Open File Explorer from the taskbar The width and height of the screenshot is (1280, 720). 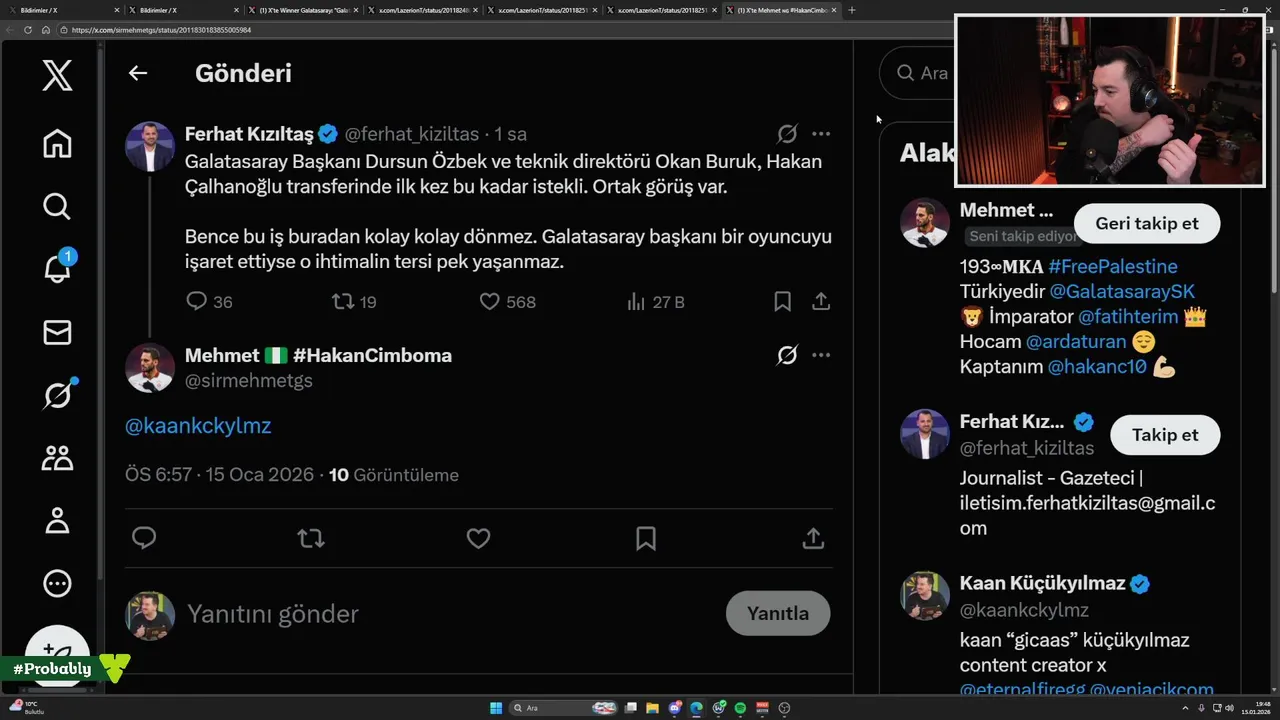652,708
